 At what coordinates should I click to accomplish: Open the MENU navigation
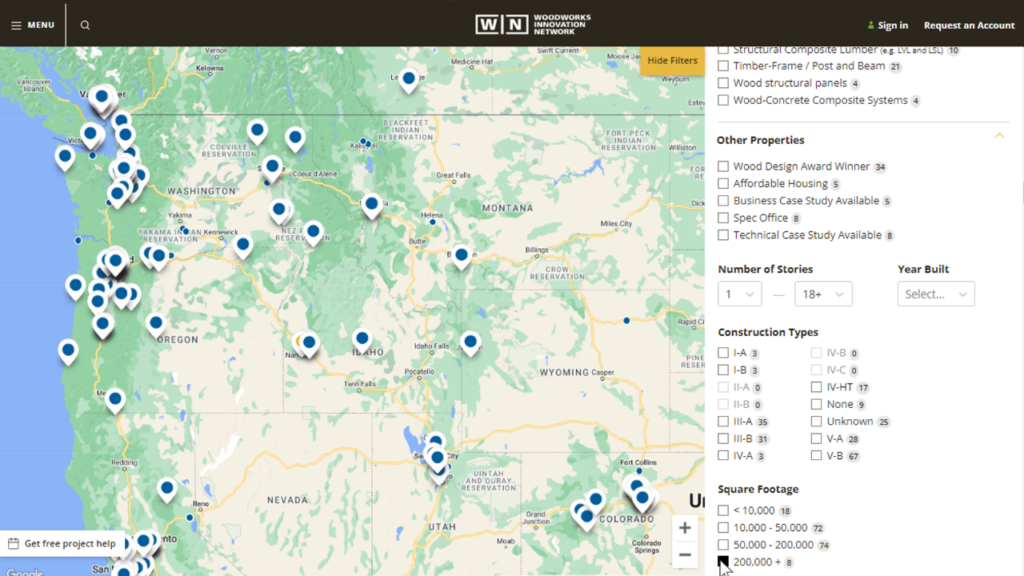point(33,25)
